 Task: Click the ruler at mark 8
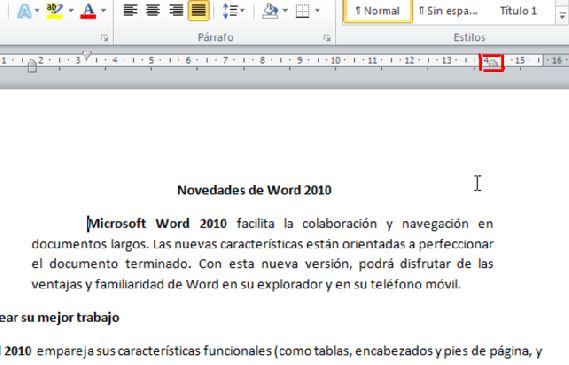point(262,60)
